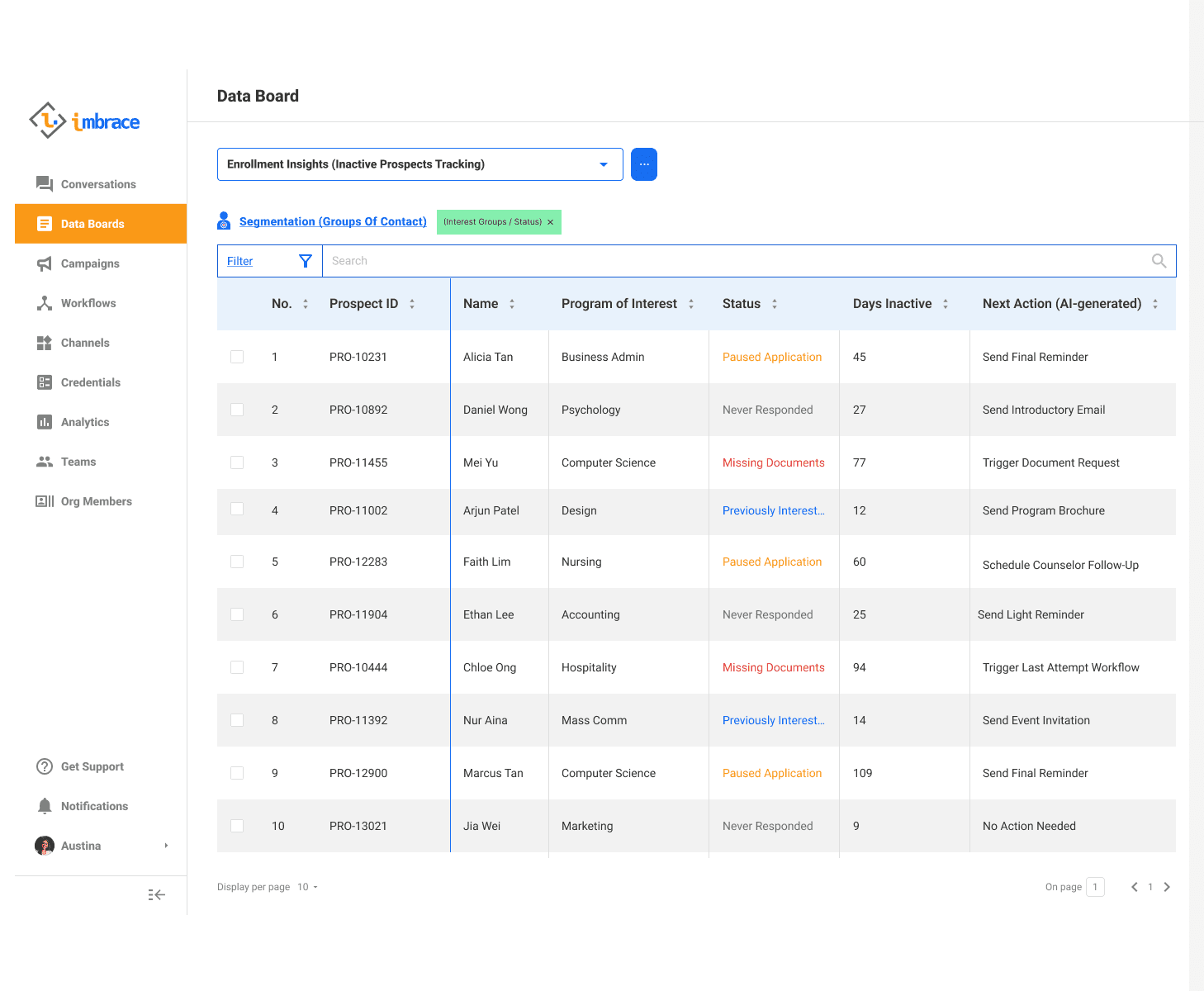Screen dimensions: 1204x991
Task: Expand the Austina user menu
Action: click(x=166, y=846)
